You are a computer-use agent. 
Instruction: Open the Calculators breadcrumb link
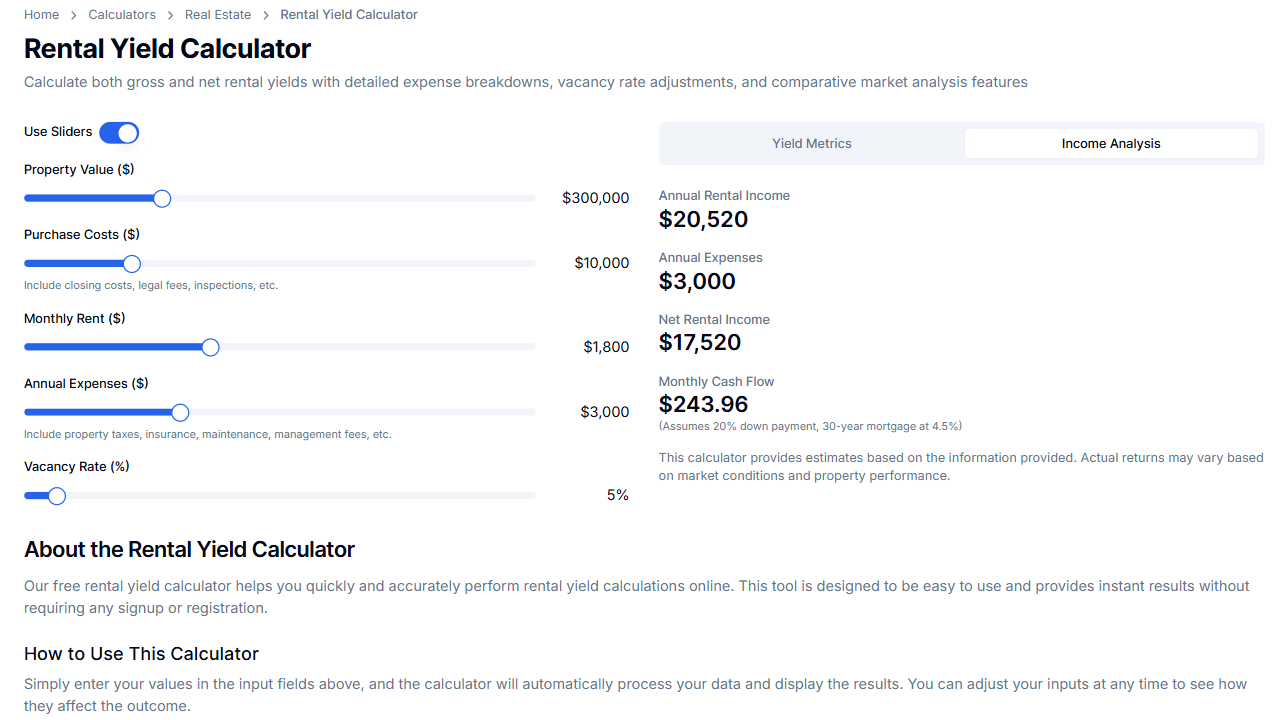pyautogui.click(x=122, y=15)
